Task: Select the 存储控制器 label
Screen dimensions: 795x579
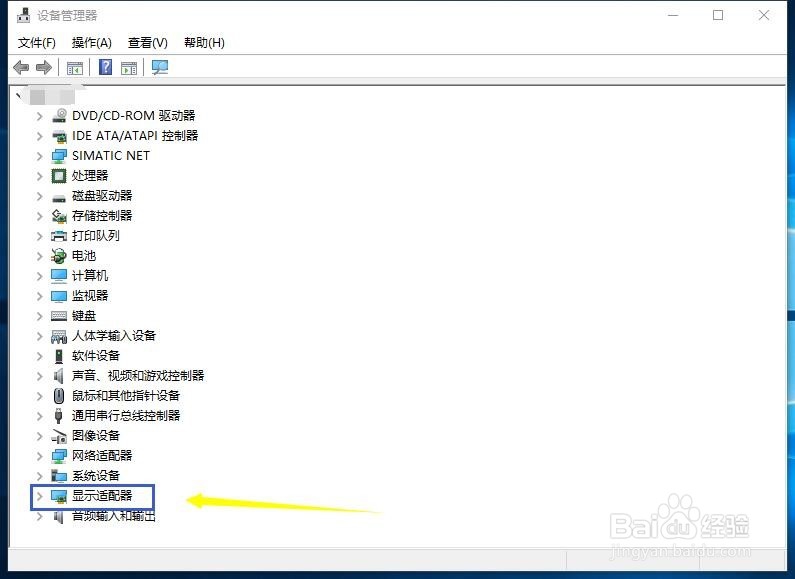Action: pos(102,215)
